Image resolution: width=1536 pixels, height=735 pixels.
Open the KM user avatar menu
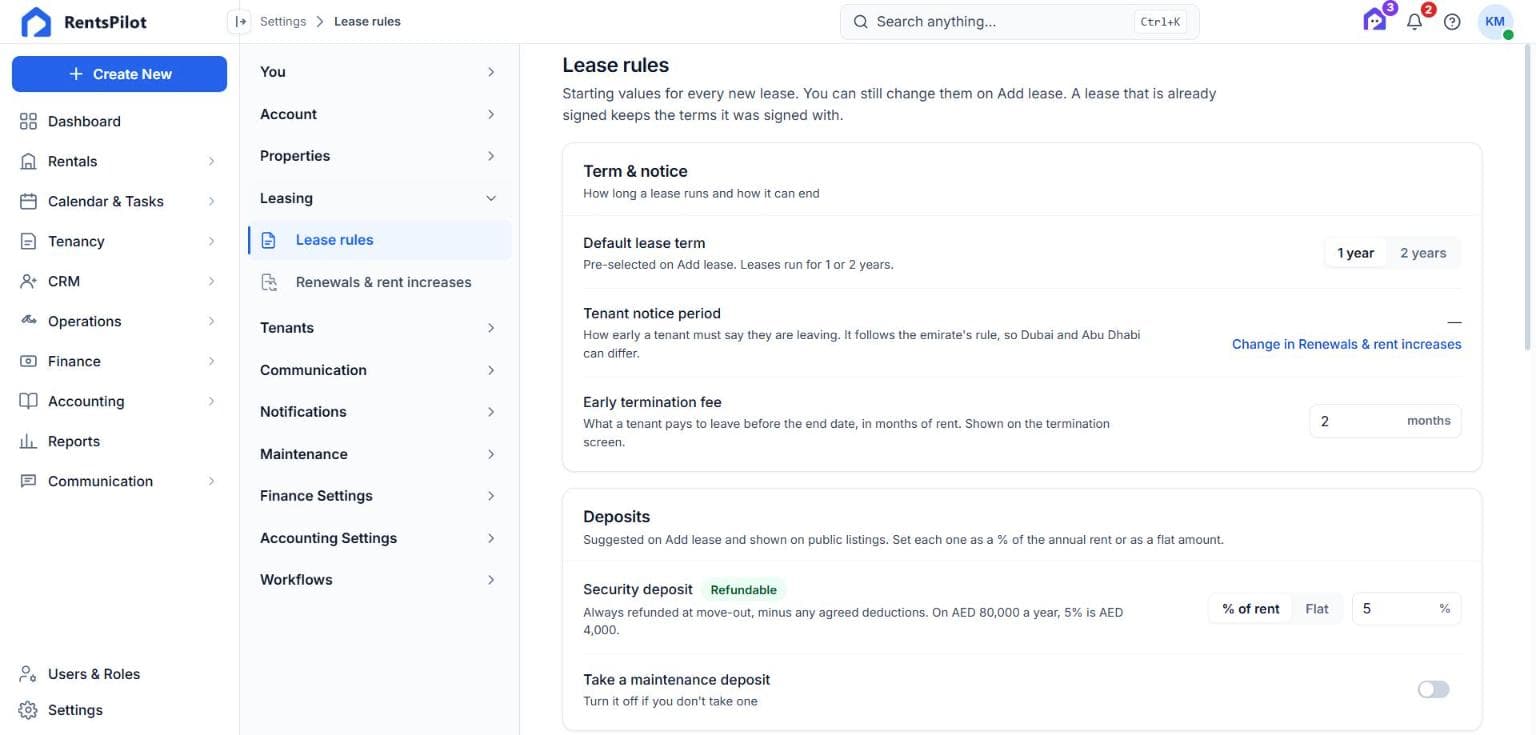pyautogui.click(x=1495, y=22)
